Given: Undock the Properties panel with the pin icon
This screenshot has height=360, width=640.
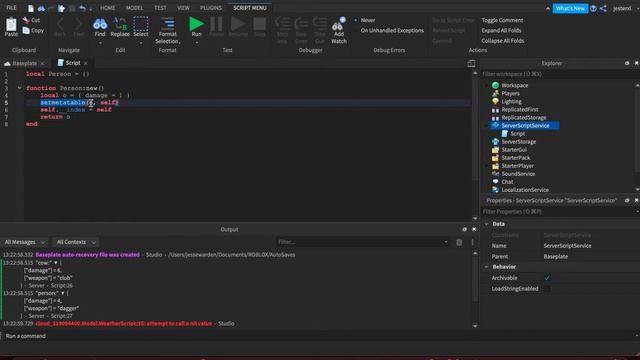Looking at the screenshot, I should [x=627, y=200].
